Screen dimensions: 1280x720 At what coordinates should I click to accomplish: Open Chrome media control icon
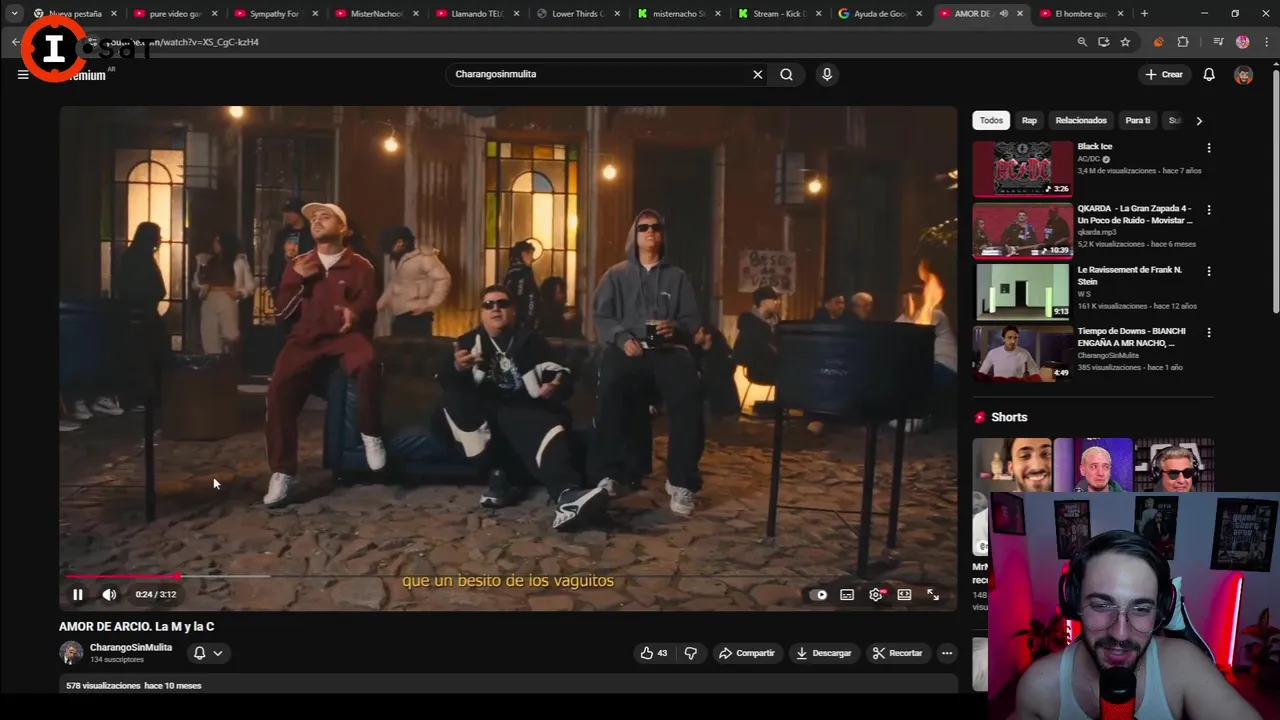1218,42
